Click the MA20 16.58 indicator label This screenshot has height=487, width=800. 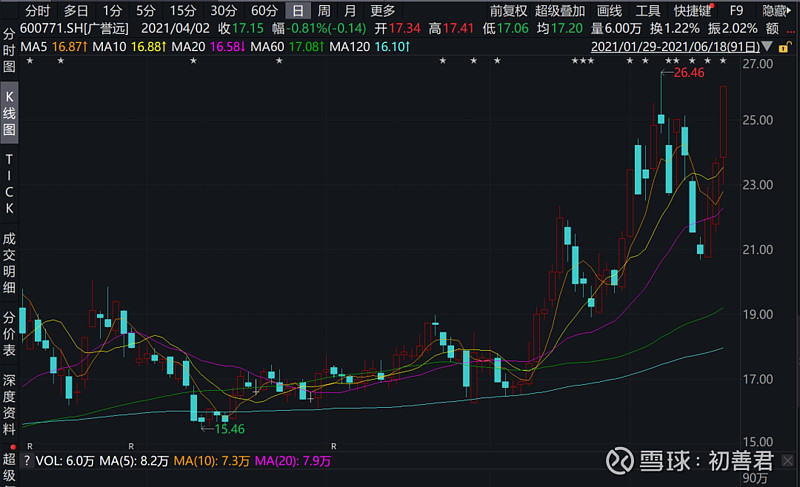click(x=208, y=47)
